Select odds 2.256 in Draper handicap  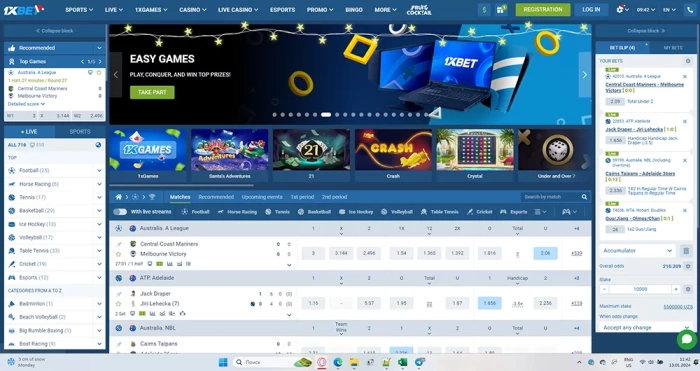[x=545, y=303]
